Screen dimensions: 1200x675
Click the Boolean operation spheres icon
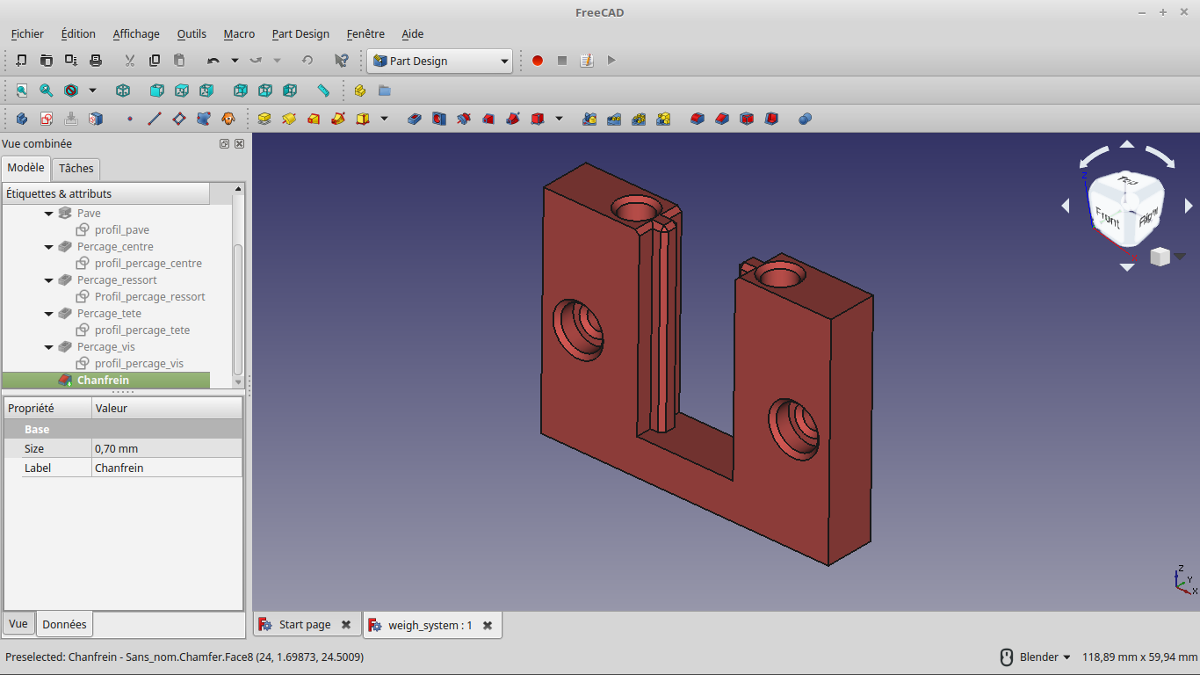806,118
